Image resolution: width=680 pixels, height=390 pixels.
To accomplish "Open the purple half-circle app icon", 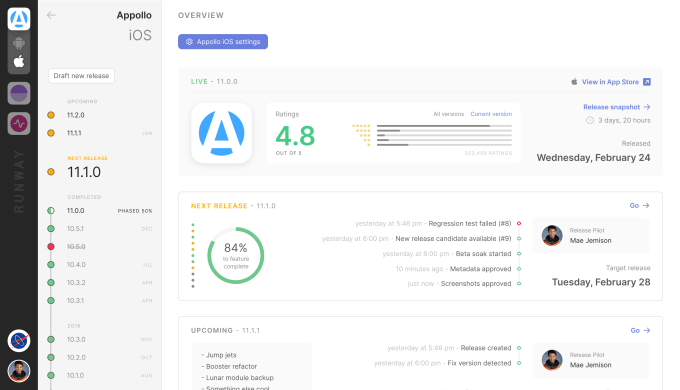I will click(x=19, y=93).
